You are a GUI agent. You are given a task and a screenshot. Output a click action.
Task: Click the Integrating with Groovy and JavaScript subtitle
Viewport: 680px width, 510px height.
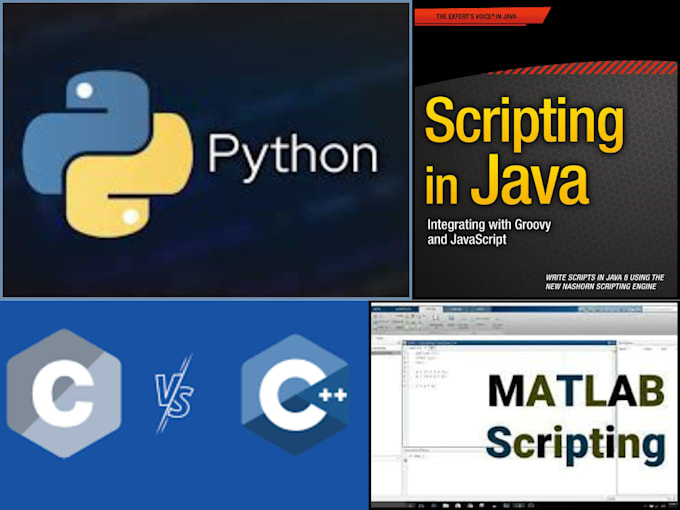point(489,232)
